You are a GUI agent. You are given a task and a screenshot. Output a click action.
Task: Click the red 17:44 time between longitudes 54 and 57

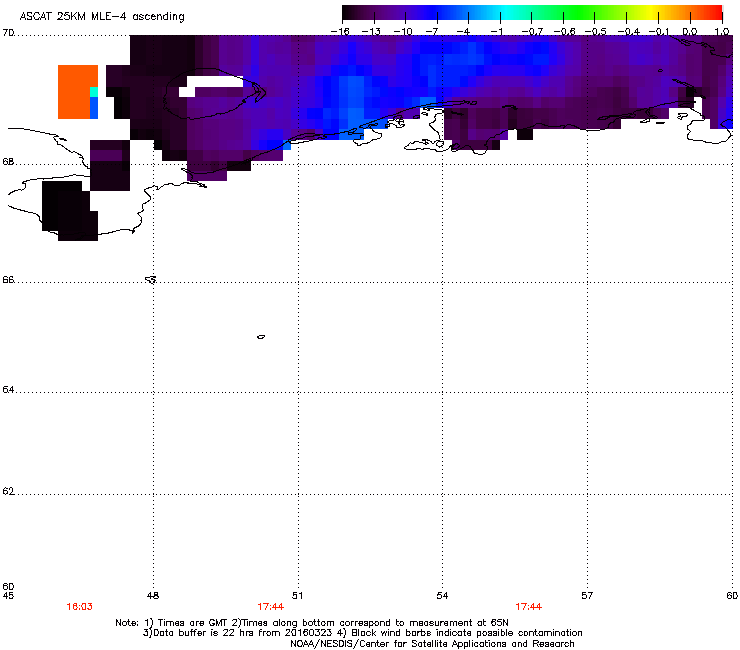tap(529, 607)
